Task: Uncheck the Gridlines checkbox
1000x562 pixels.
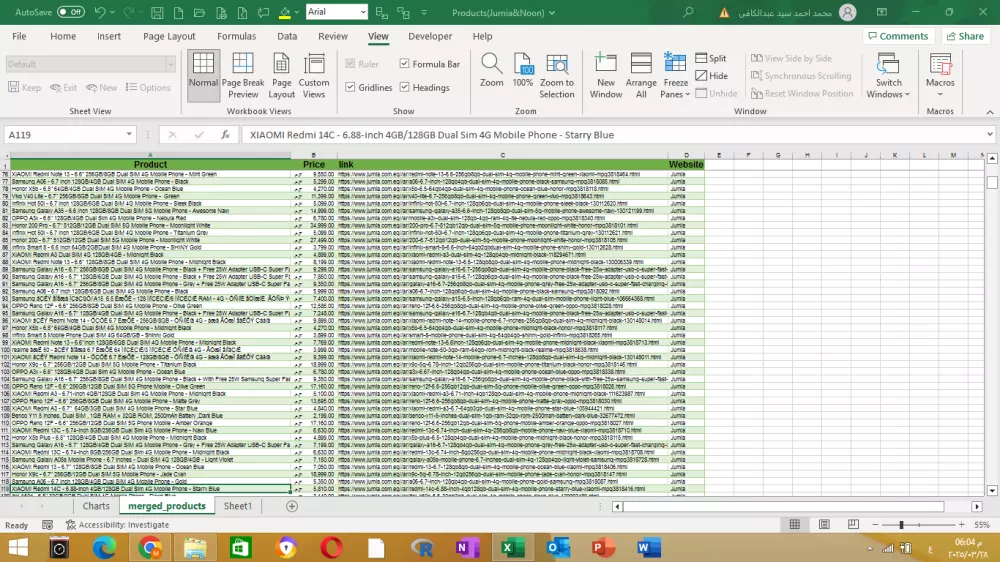Action: [x=350, y=87]
